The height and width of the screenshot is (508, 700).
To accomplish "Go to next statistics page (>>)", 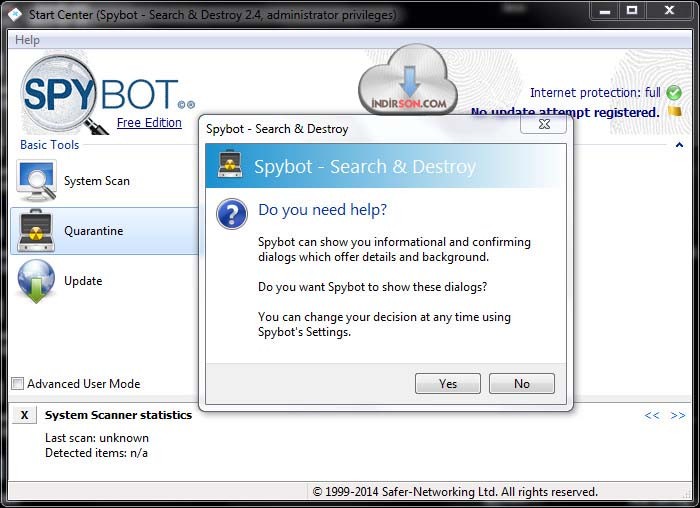I will 678,415.
